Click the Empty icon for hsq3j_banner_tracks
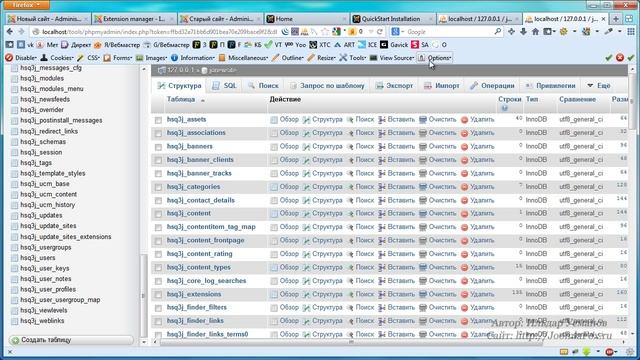The width and height of the screenshot is (640, 360). (423, 173)
